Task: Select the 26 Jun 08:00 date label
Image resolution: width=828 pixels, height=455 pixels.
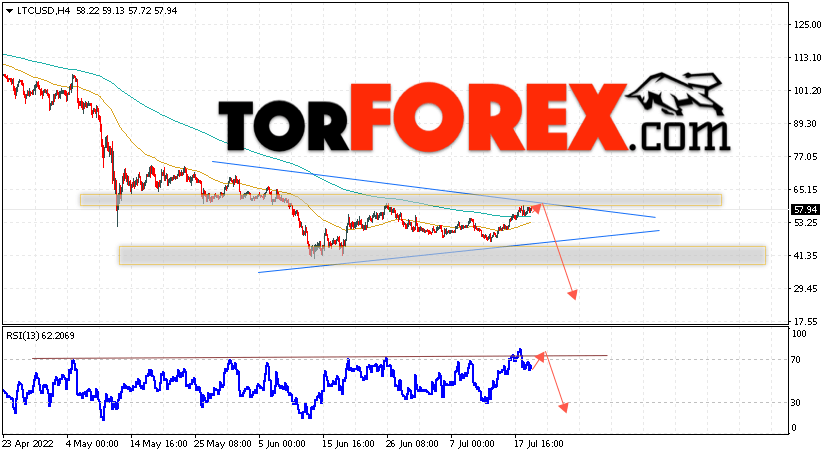Action: 412,444
